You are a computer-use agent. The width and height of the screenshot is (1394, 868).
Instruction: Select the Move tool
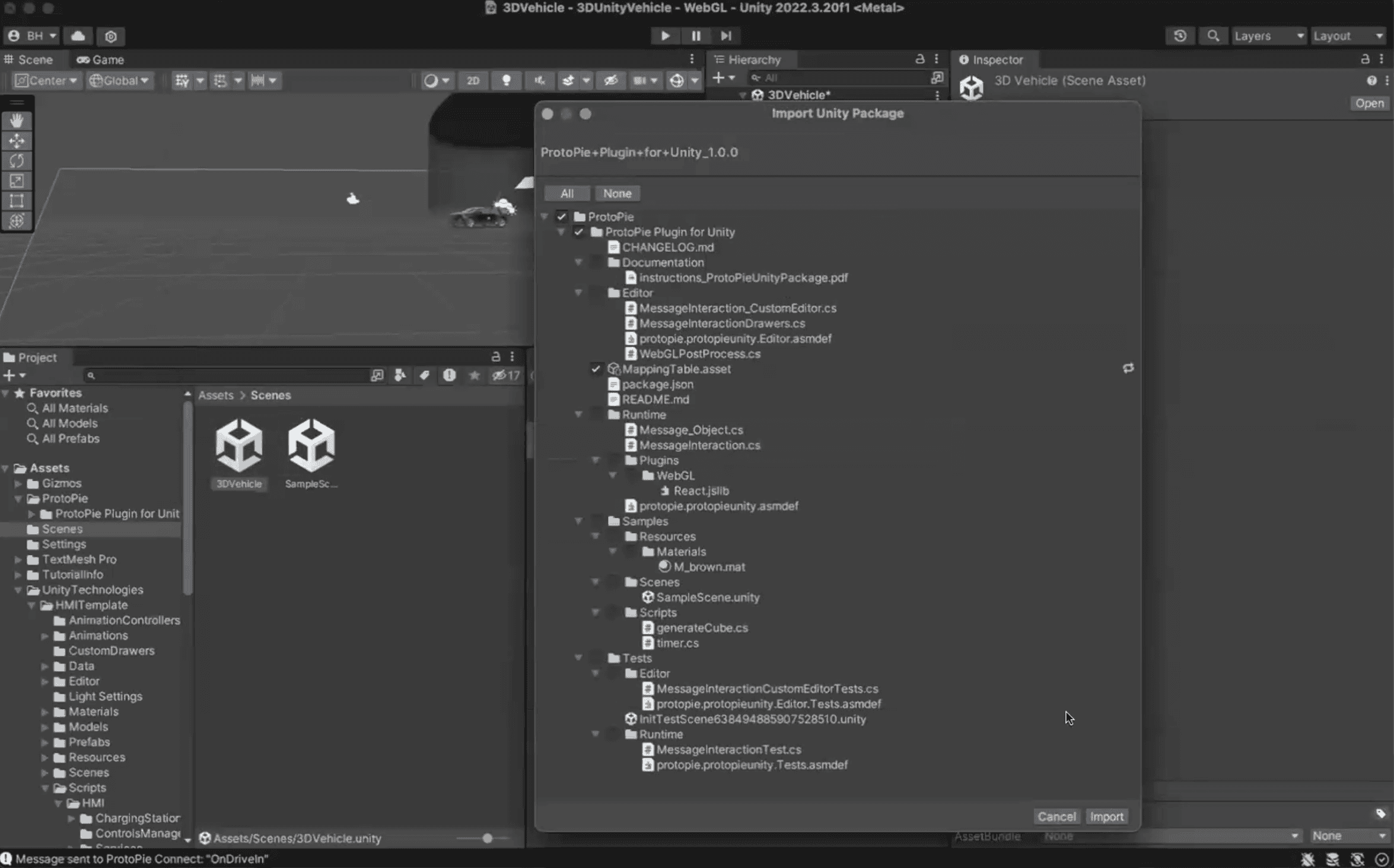pos(17,141)
